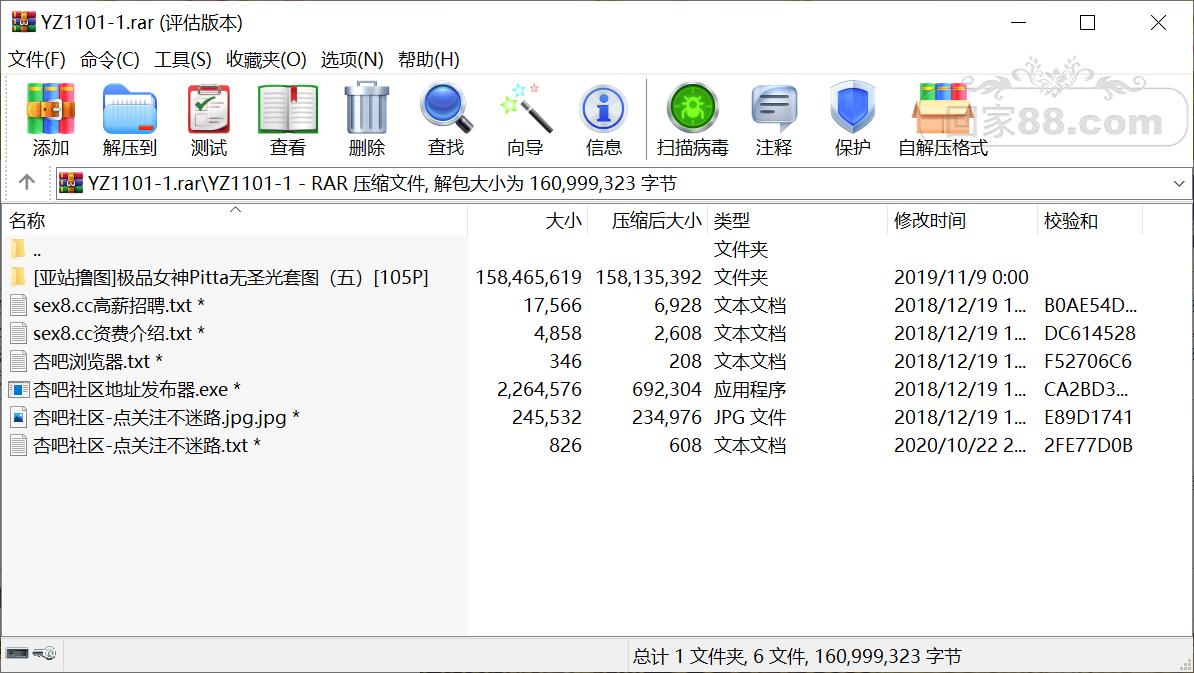Open the 收藏夹(O) menu

267,59
